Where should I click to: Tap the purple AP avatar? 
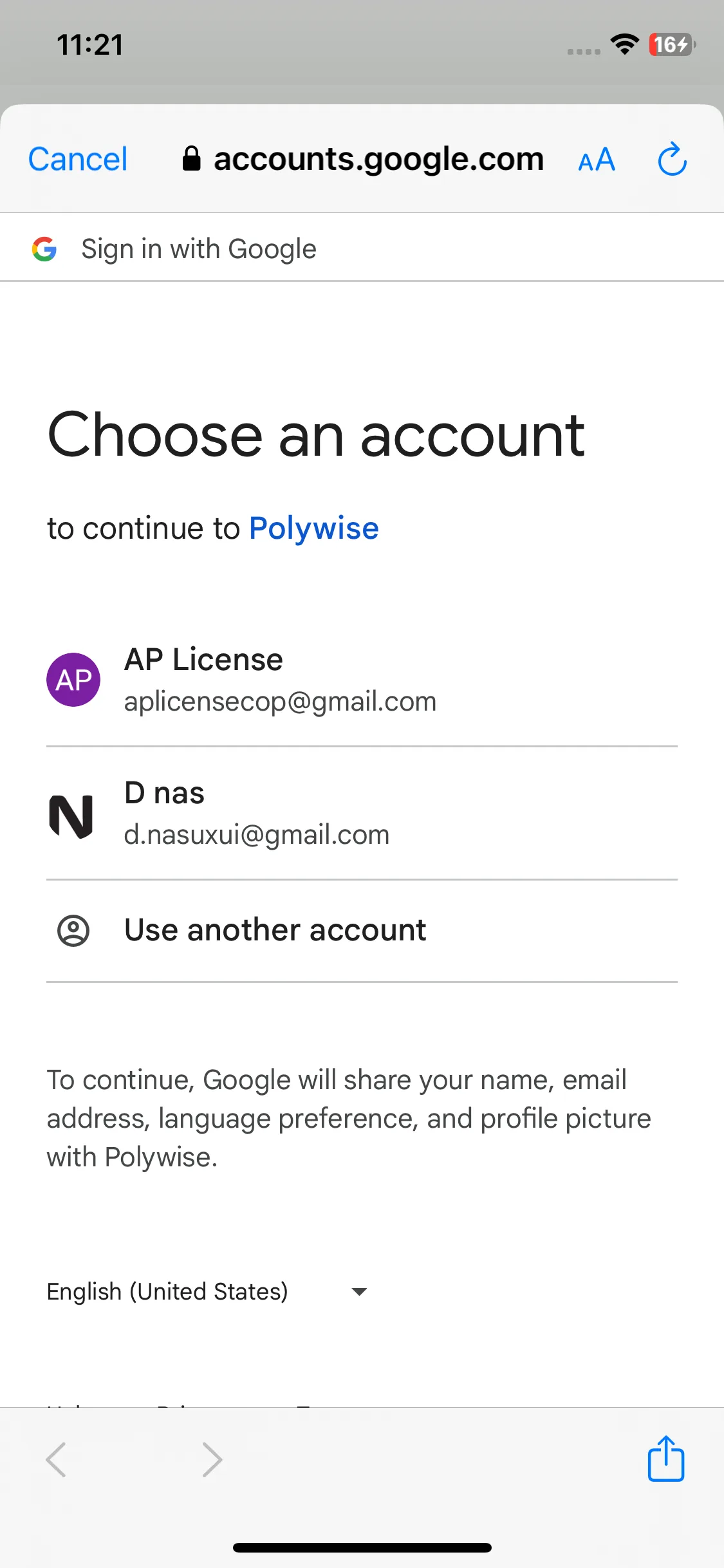coord(73,680)
